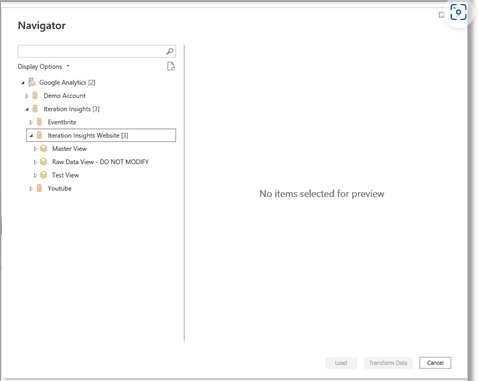The image size is (478, 381).
Task: Click the window maximize square icon
Action: pos(441,15)
